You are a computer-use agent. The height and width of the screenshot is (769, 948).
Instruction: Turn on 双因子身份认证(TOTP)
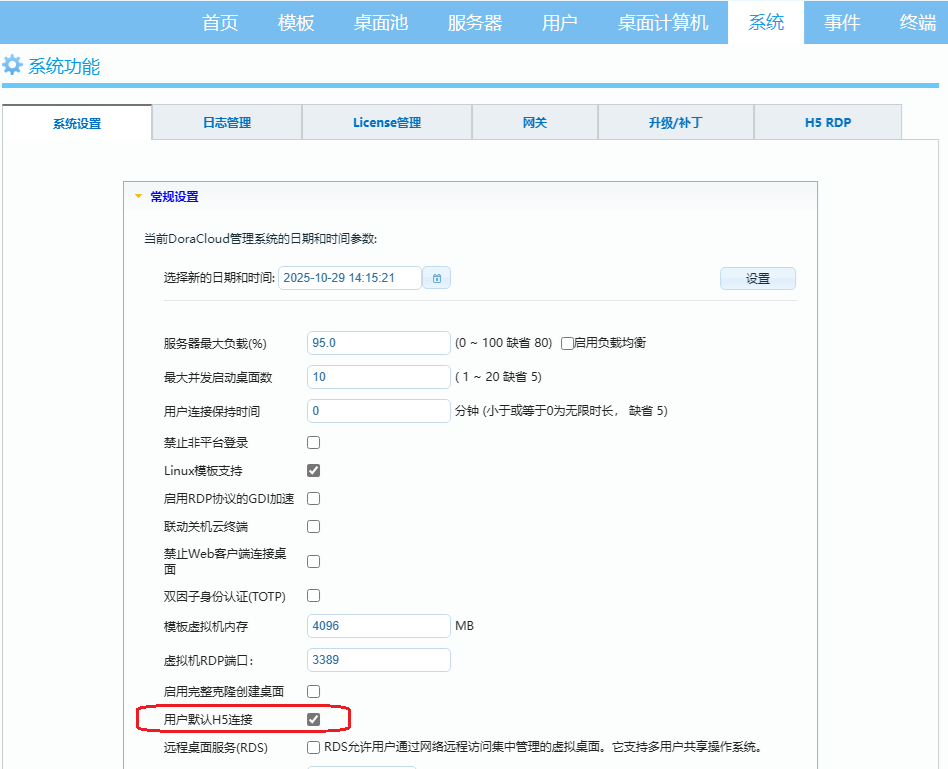(x=313, y=595)
